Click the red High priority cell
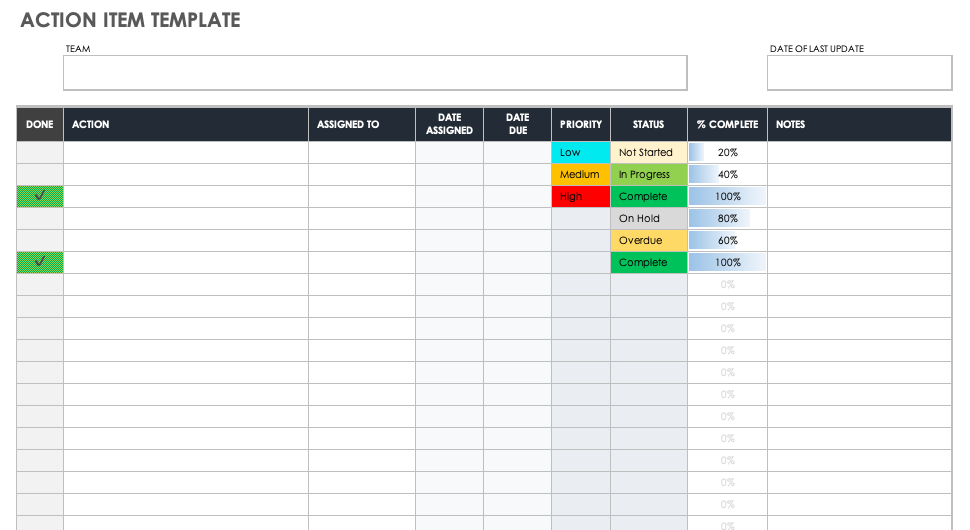The width and height of the screenshot is (970, 530). pyautogui.click(x=580, y=197)
